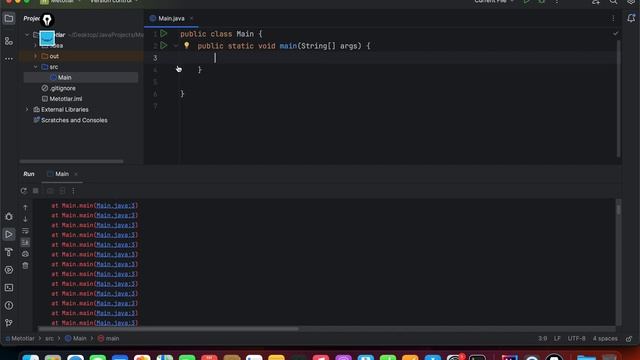Close the Main run tab
Viewport: 640px width, 360px height.
(x=76, y=174)
